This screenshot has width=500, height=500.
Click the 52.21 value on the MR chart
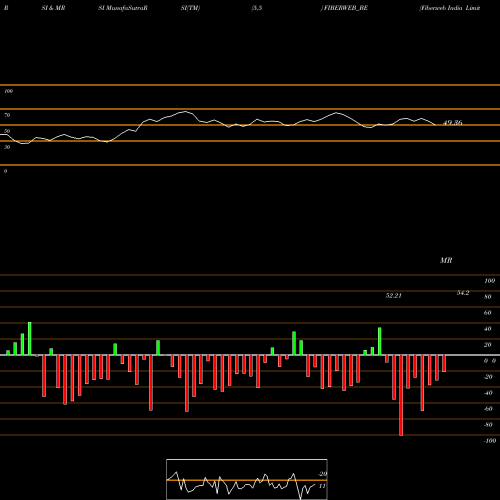tap(394, 296)
